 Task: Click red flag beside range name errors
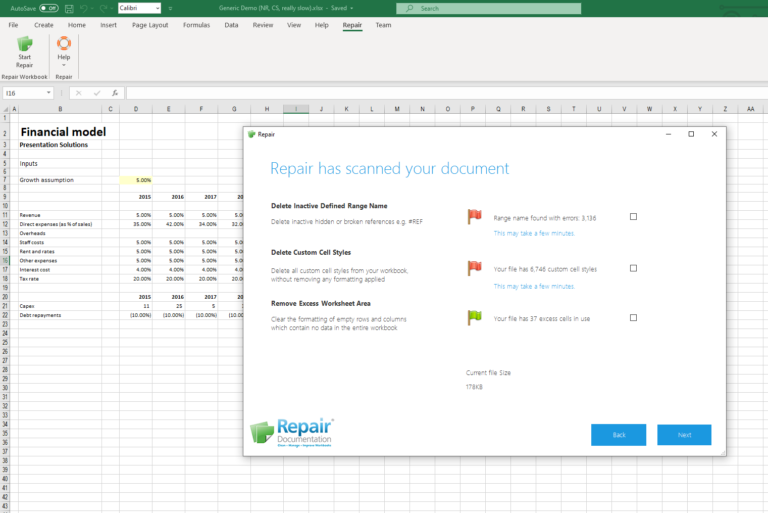tap(474, 217)
